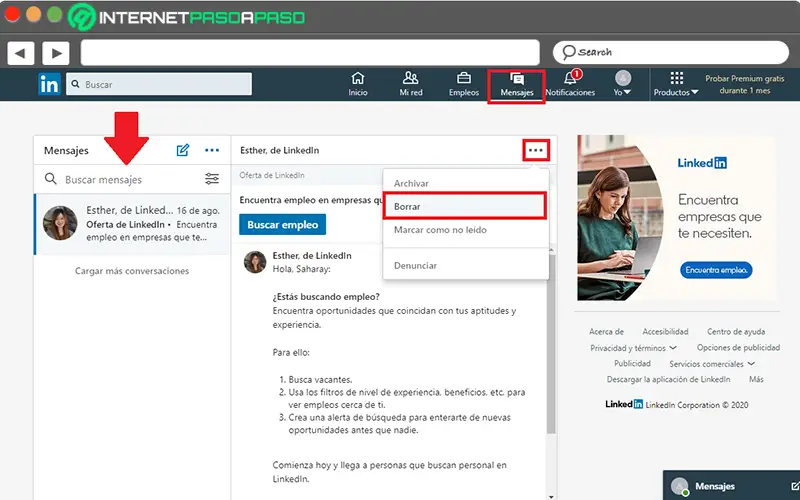Choose Marcar como no leído
The height and width of the screenshot is (500, 800).
(x=465, y=230)
